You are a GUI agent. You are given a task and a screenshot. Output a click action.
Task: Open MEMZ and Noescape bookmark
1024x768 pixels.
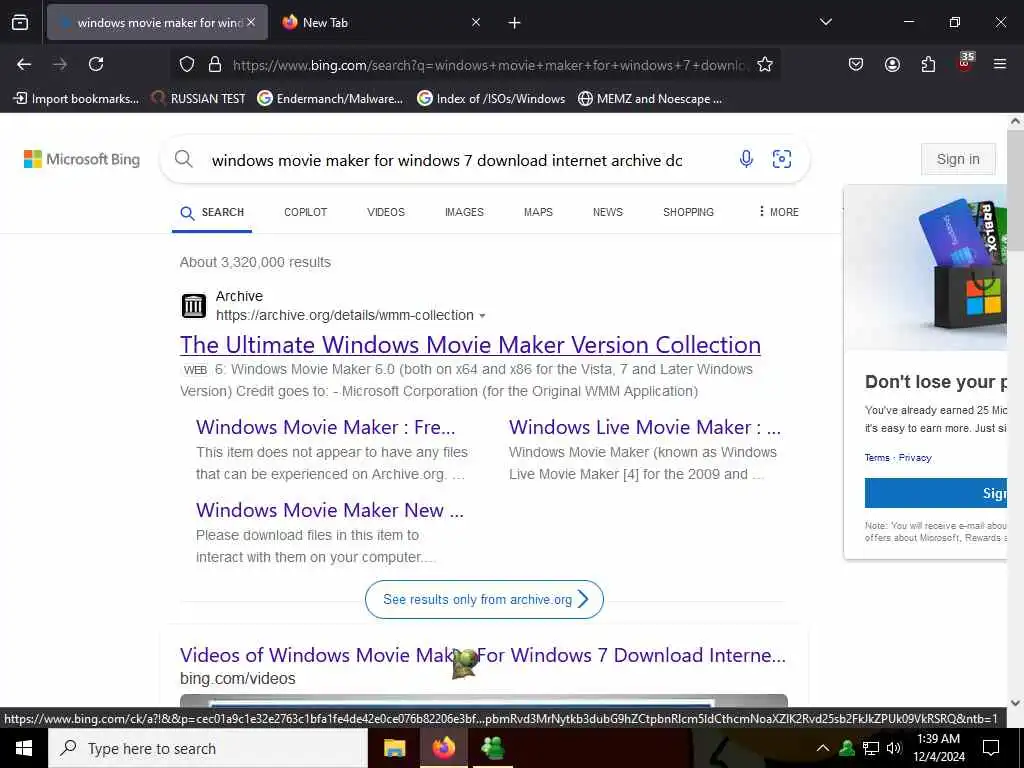click(x=650, y=99)
